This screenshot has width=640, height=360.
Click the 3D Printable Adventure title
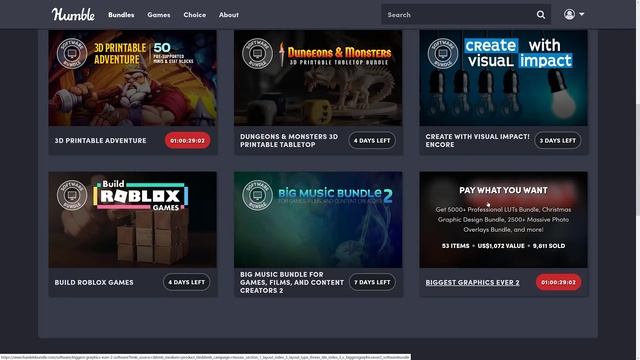click(x=100, y=140)
